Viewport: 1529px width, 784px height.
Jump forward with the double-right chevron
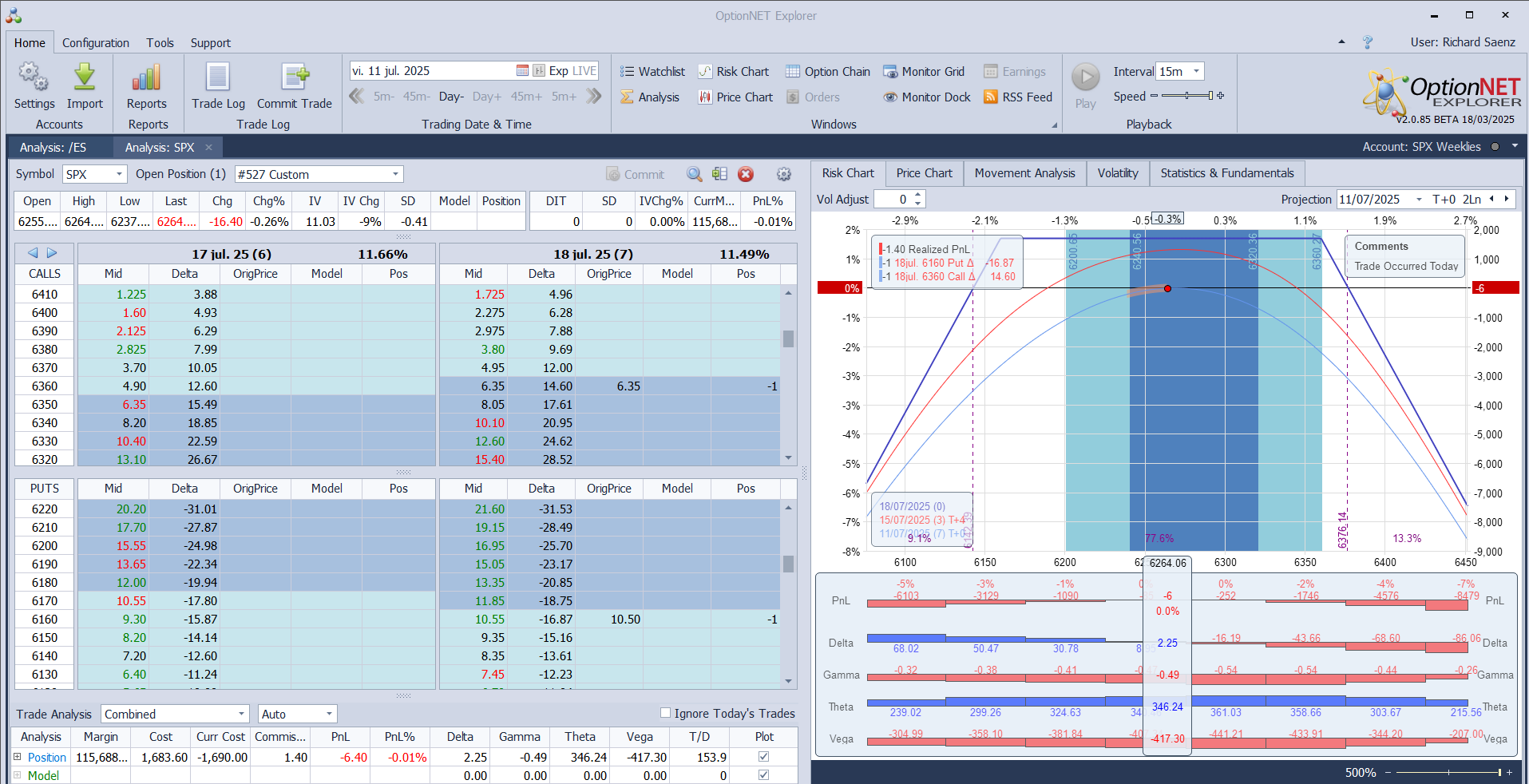(x=593, y=97)
